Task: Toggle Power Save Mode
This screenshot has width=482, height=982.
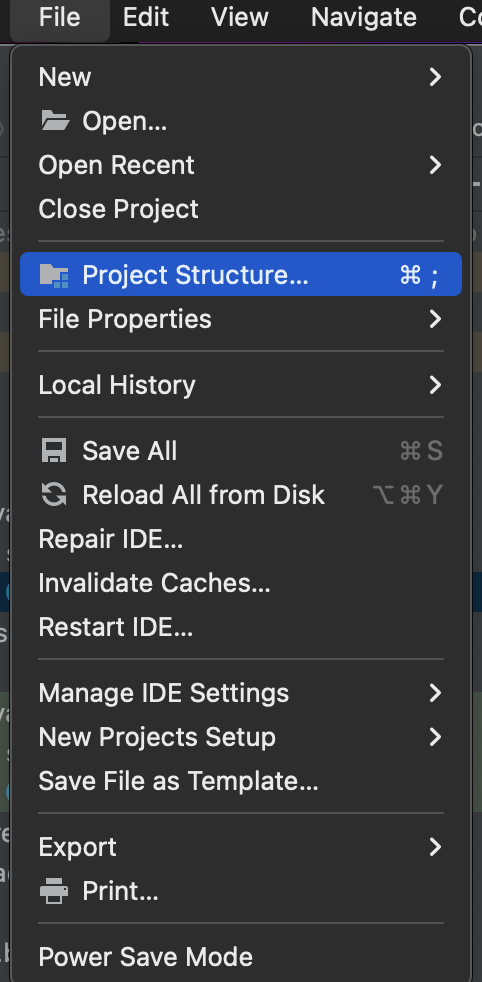Action: (241, 957)
